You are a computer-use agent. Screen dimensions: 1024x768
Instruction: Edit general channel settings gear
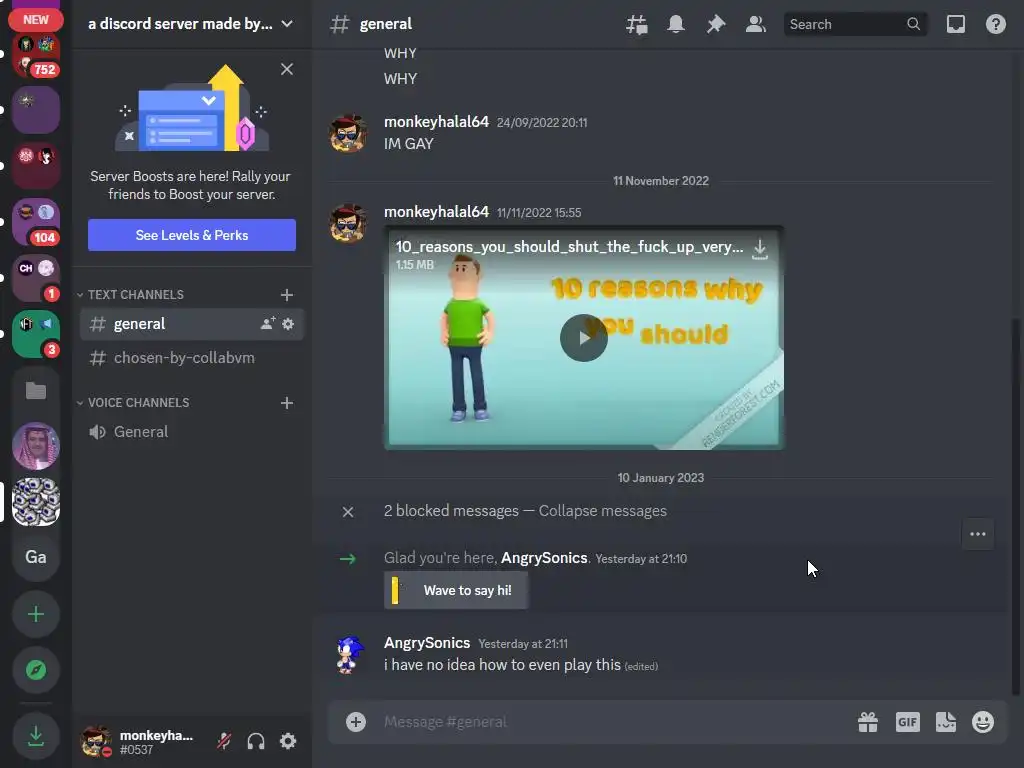tap(288, 323)
